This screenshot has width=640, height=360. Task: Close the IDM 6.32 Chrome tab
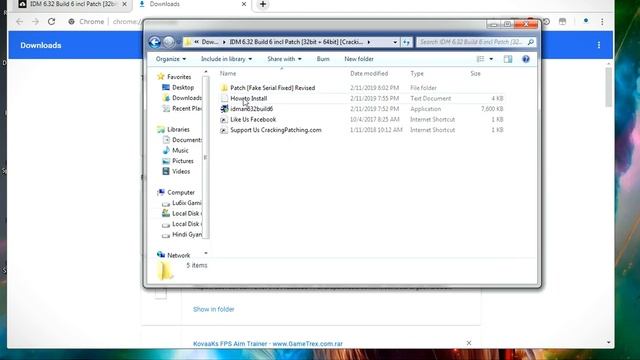click(x=124, y=4)
